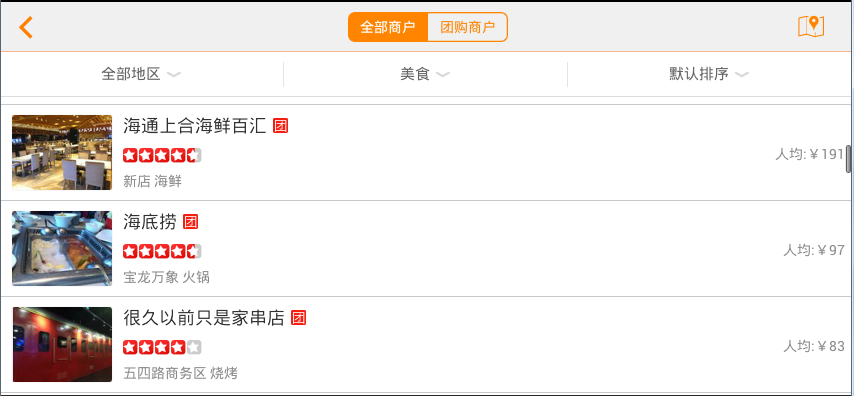
Task: Click the 海底捞 hotpot thumbnail photo
Action: (x=62, y=248)
